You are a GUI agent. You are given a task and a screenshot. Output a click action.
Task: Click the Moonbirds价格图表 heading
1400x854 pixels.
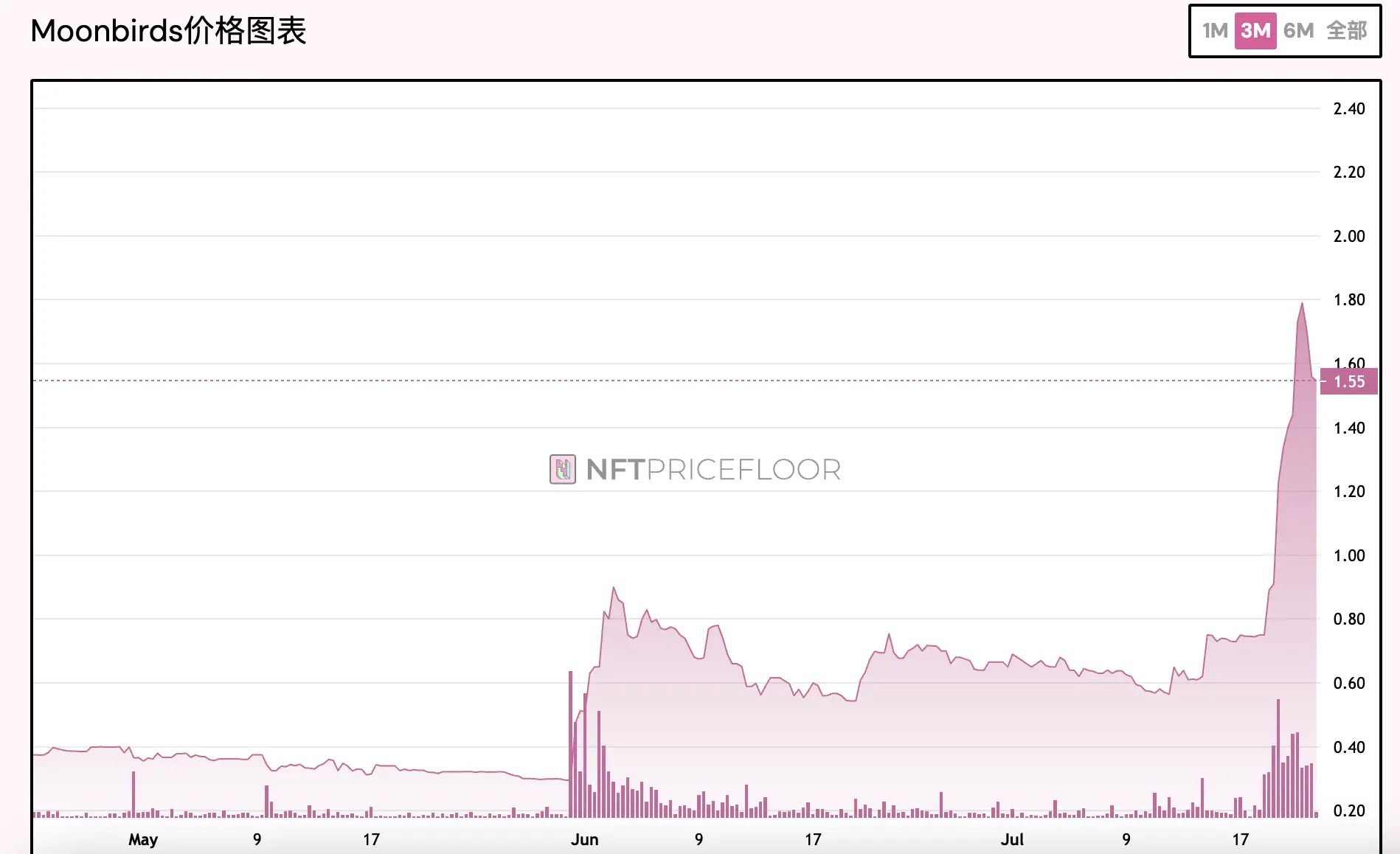click(168, 31)
